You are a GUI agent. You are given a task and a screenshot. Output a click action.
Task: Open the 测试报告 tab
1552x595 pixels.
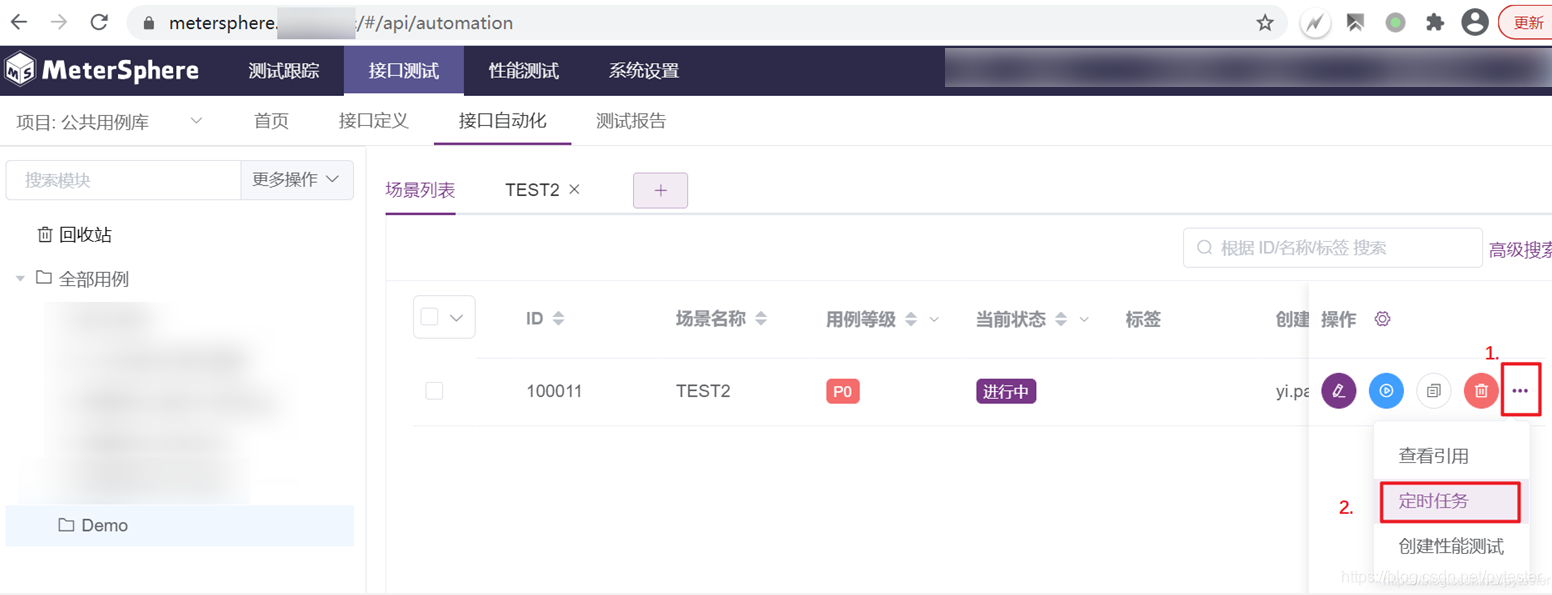tap(631, 122)
